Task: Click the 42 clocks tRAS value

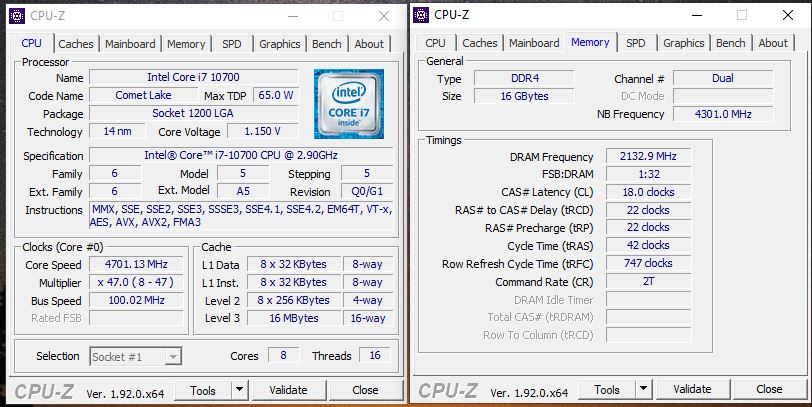Action: tap(648, 245)
